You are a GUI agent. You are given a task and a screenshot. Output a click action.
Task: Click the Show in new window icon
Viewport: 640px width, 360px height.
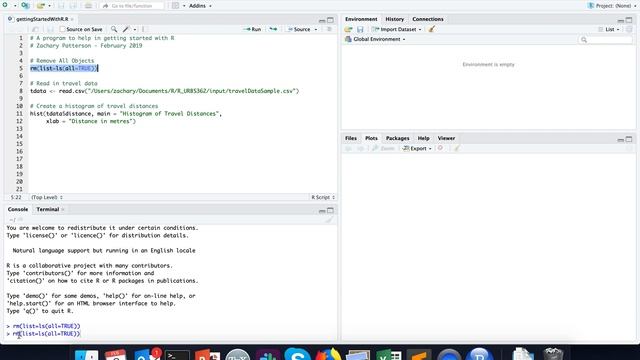tap(36, 29)
